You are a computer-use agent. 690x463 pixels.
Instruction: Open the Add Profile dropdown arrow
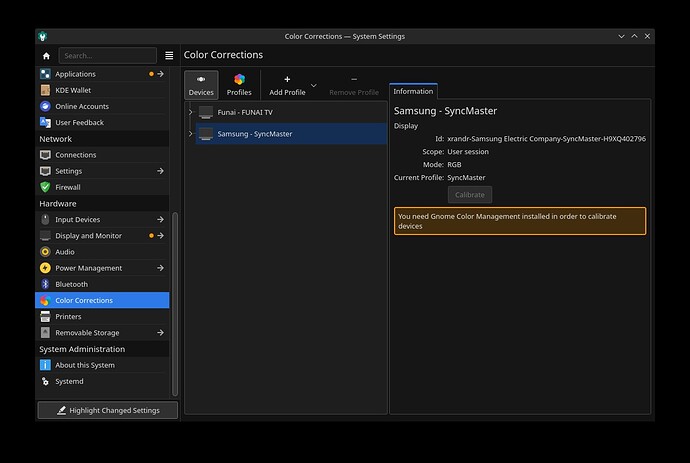coord(314,85)
